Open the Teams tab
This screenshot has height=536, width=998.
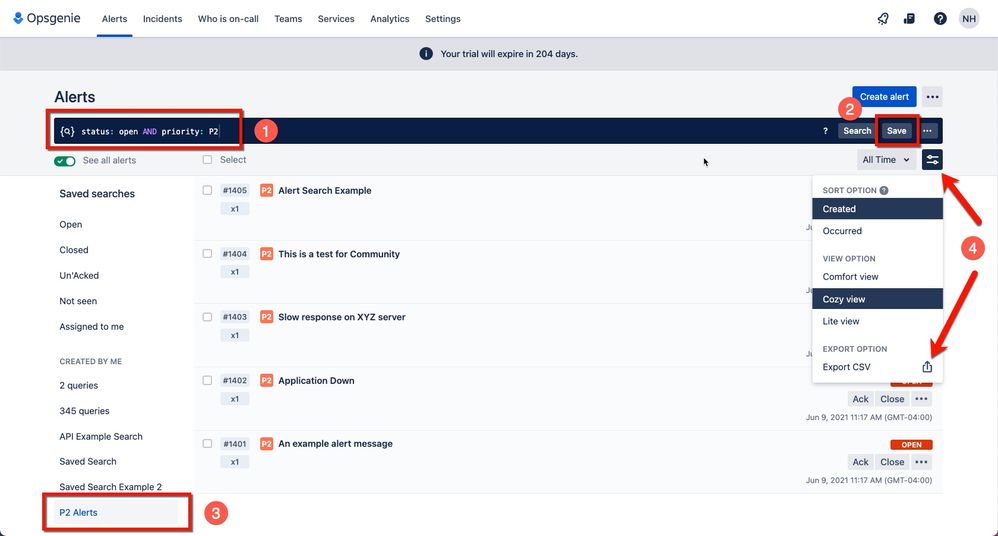click(288, 19)
